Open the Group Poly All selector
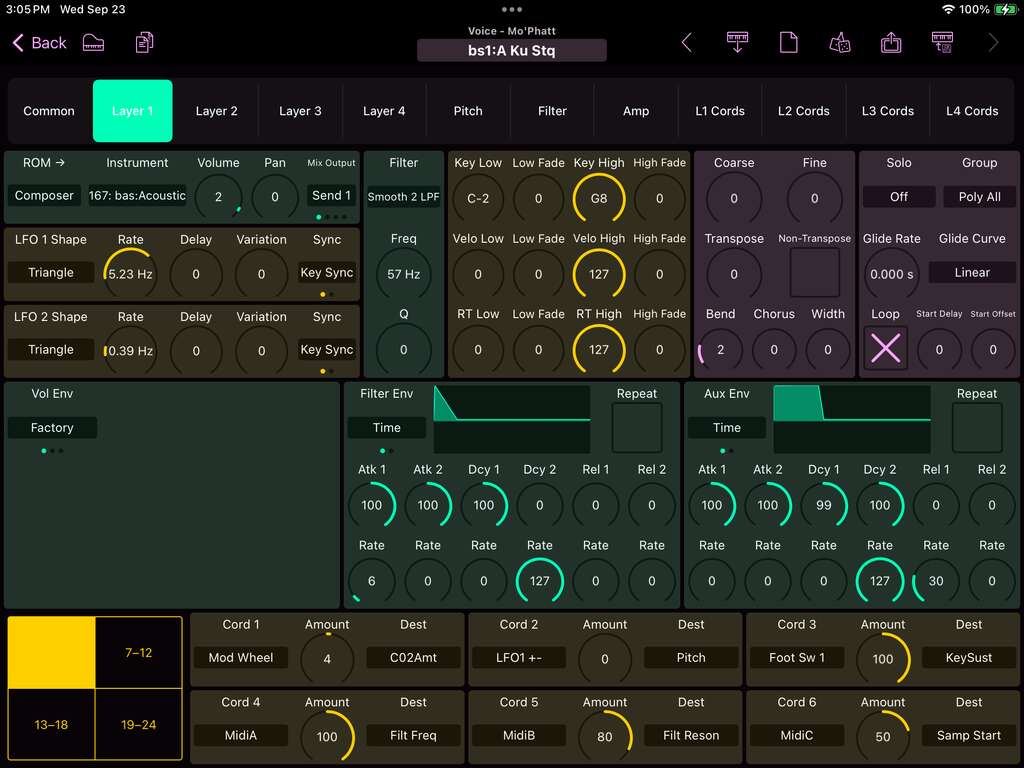 tap(979, 197)
